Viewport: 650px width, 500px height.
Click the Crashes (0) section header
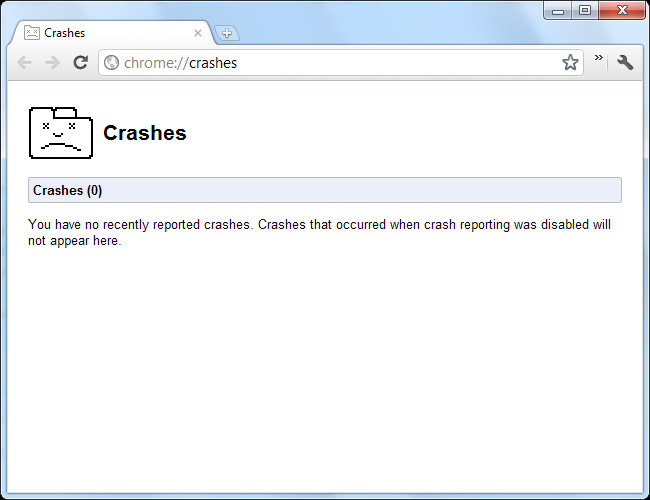pyautogui.click(x=325, y=190)
